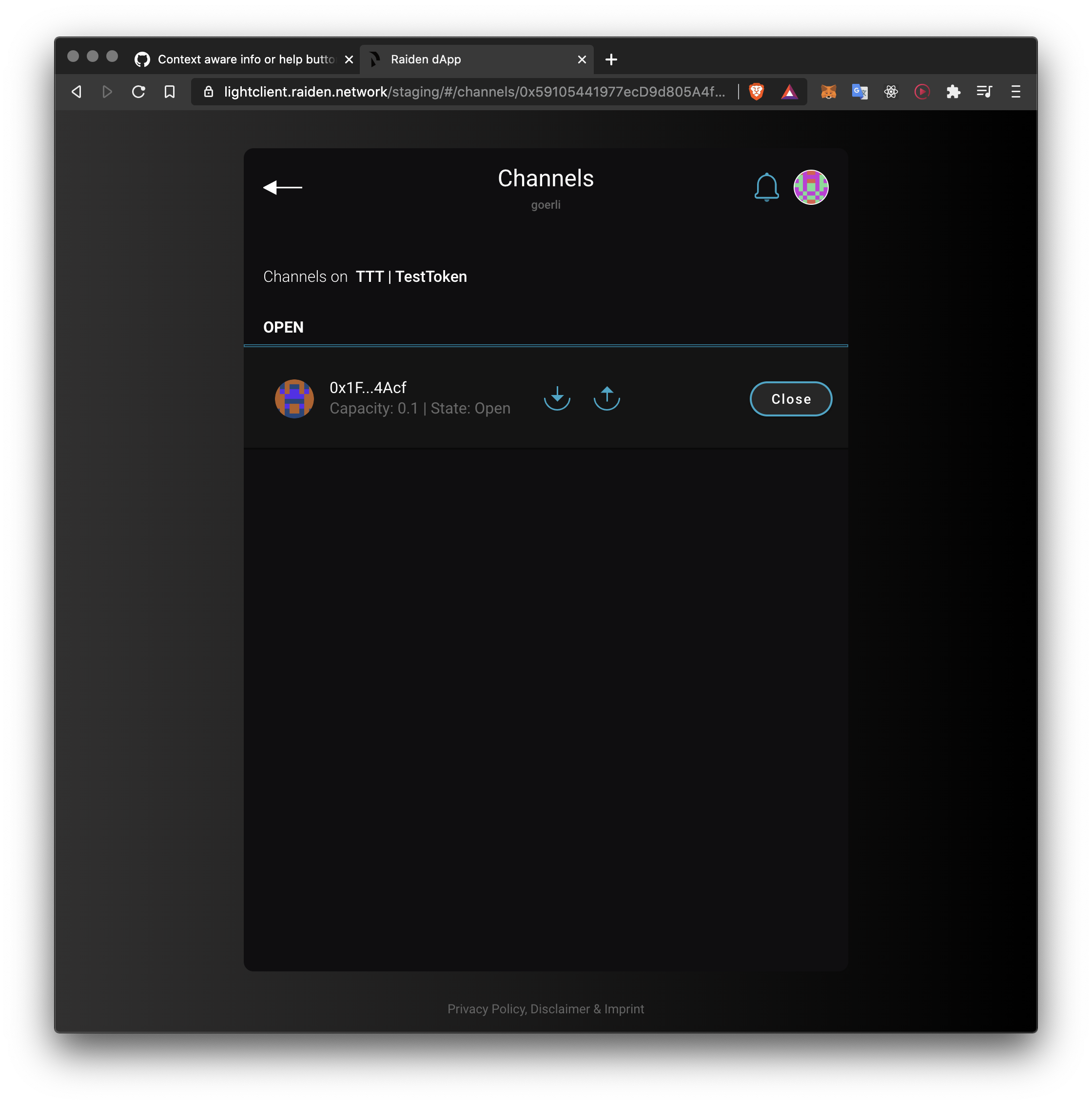This screenshot has width=1092, height=1105.
Task: Open a new browser tab
Action: [611, 59]
